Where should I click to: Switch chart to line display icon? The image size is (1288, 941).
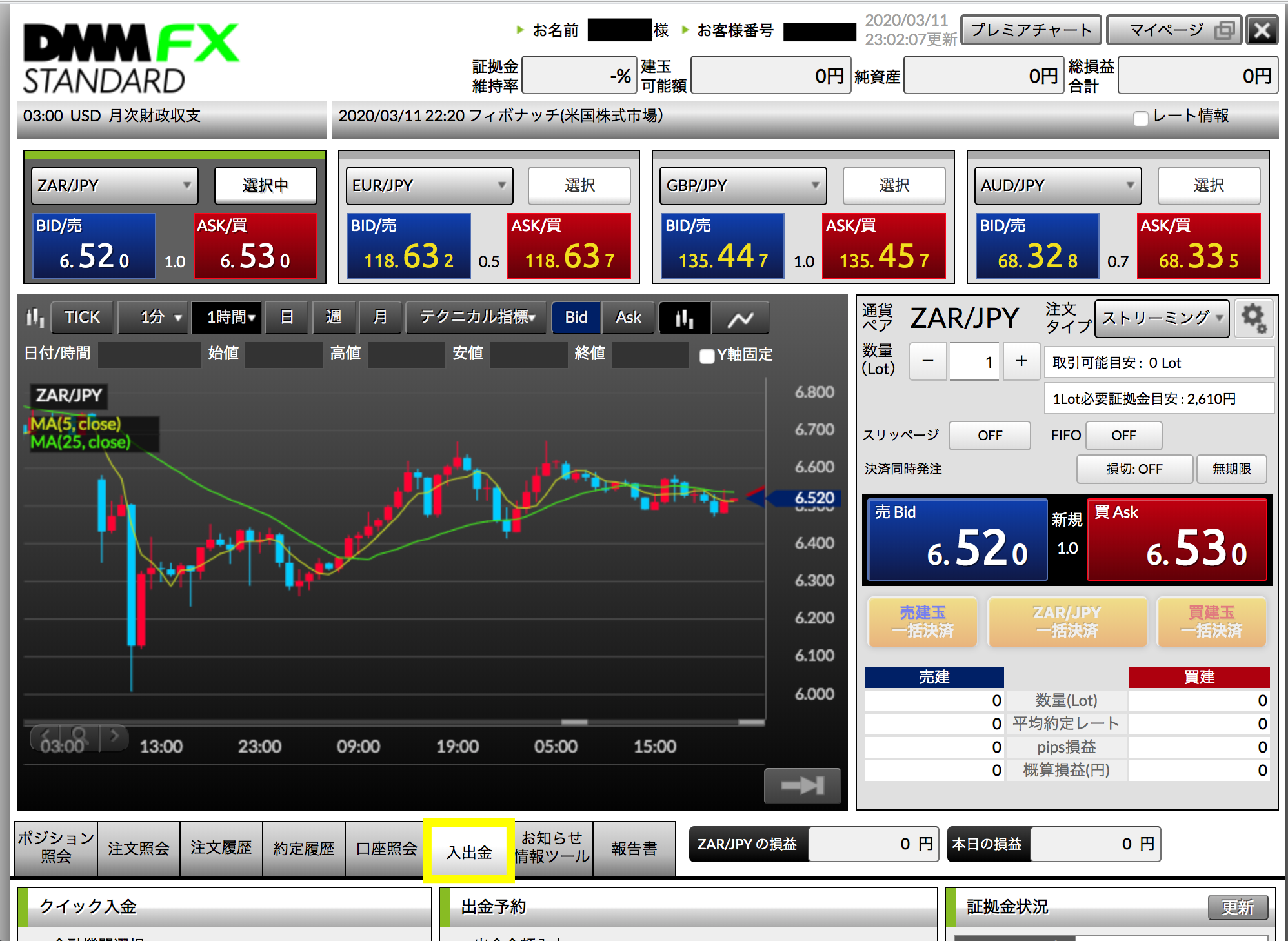tap(740, 318)
